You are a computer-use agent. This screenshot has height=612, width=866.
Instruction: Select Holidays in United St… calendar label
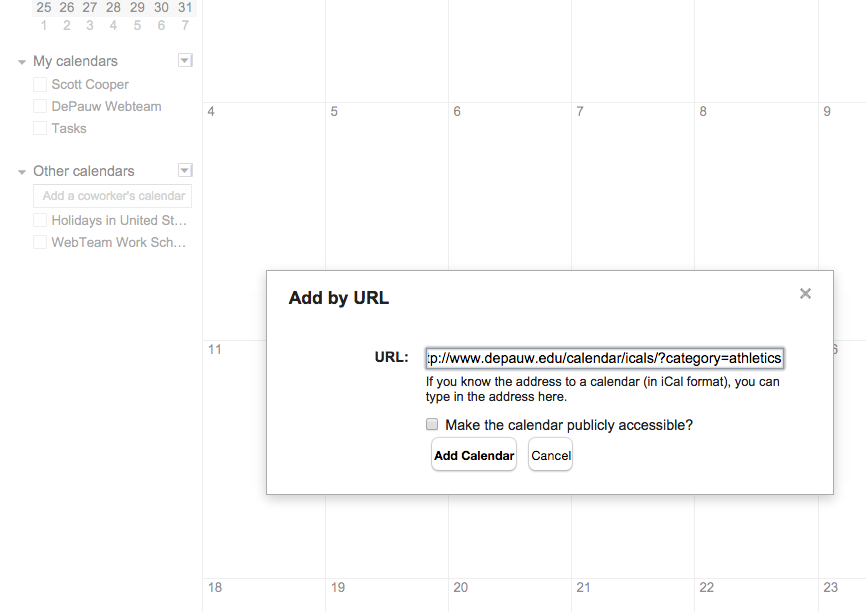[119, 220]
